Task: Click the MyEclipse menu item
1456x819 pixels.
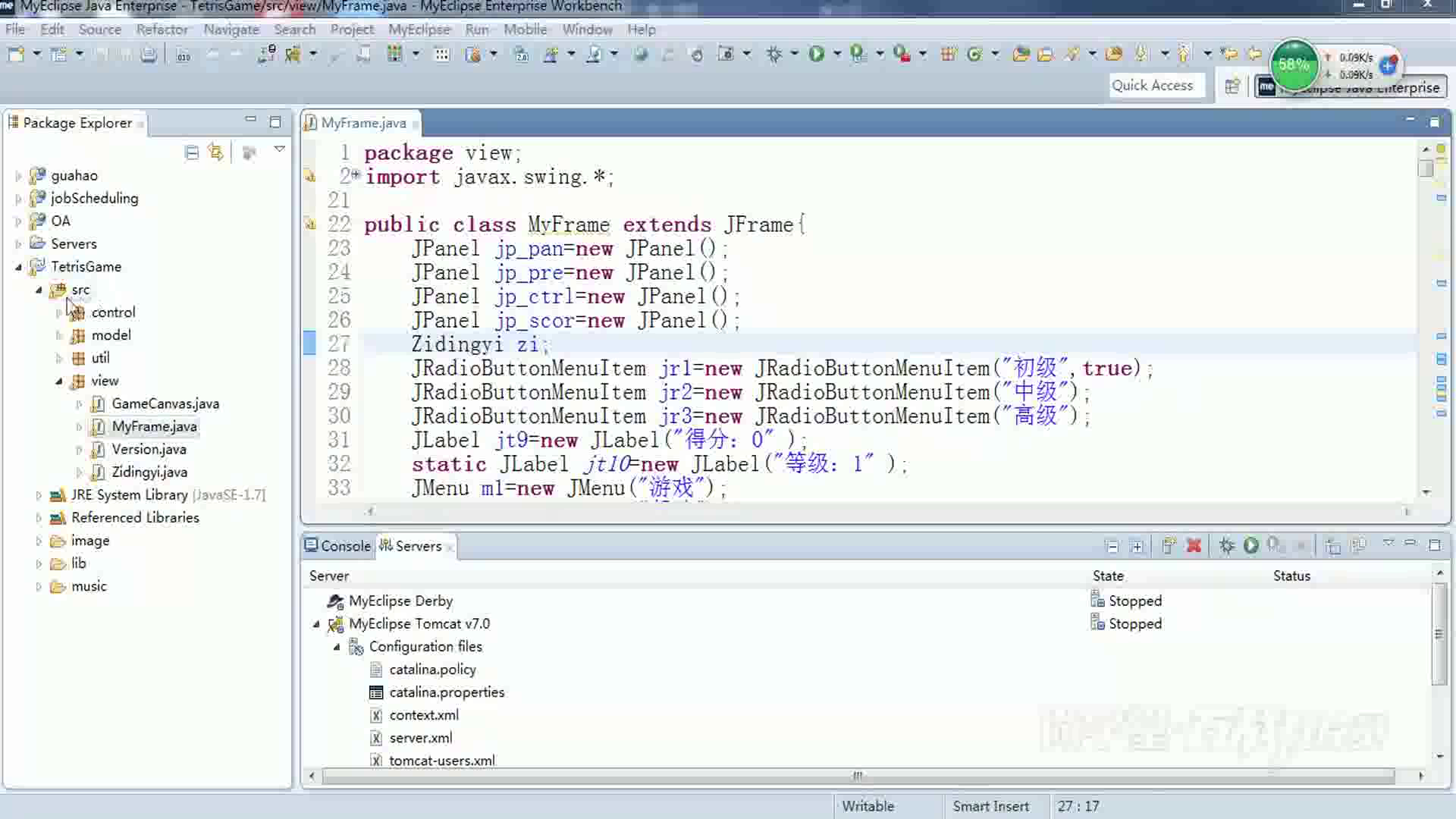Action: (419, 29)
